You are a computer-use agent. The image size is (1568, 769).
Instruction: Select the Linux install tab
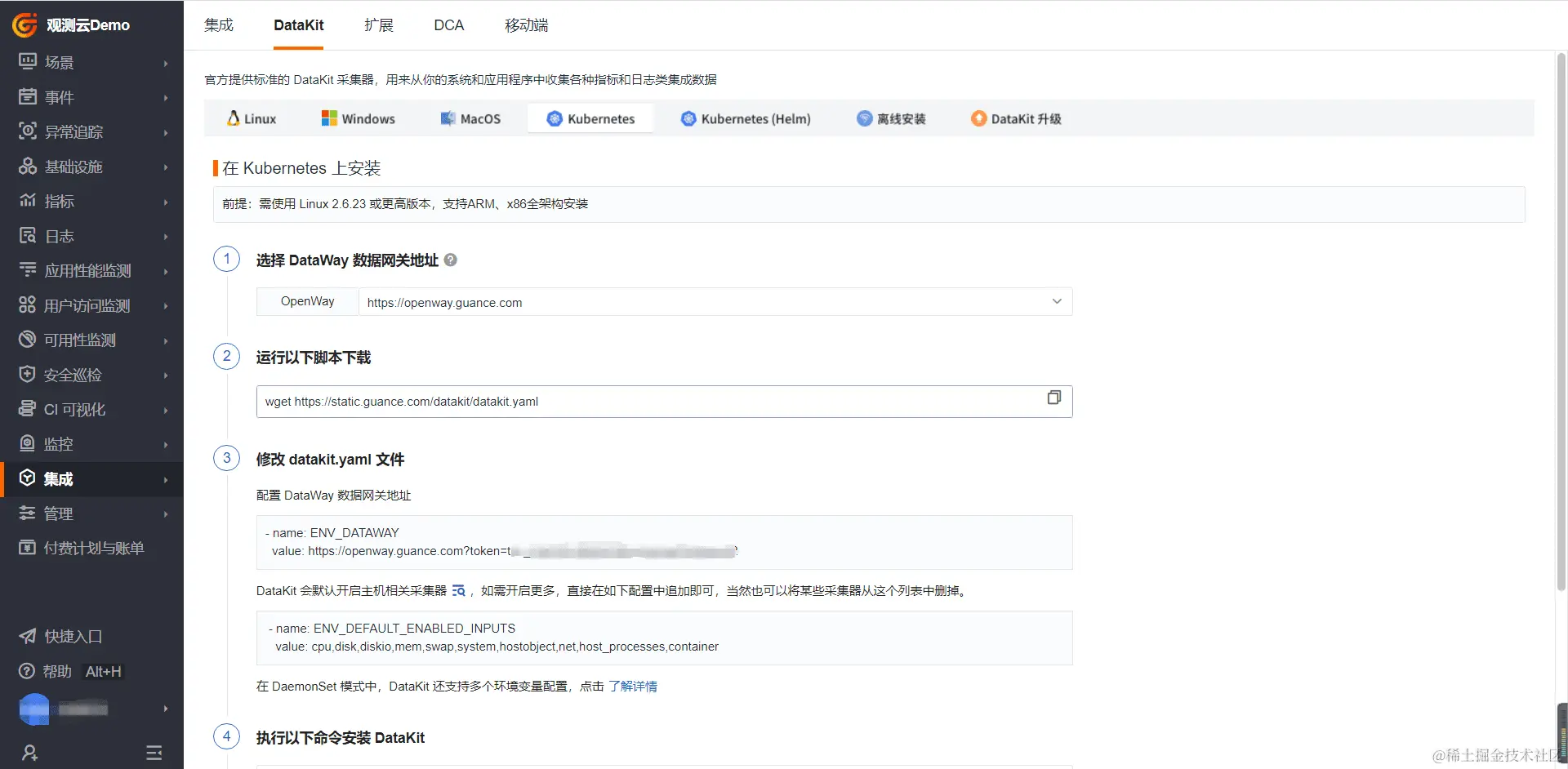pos(252,118)
